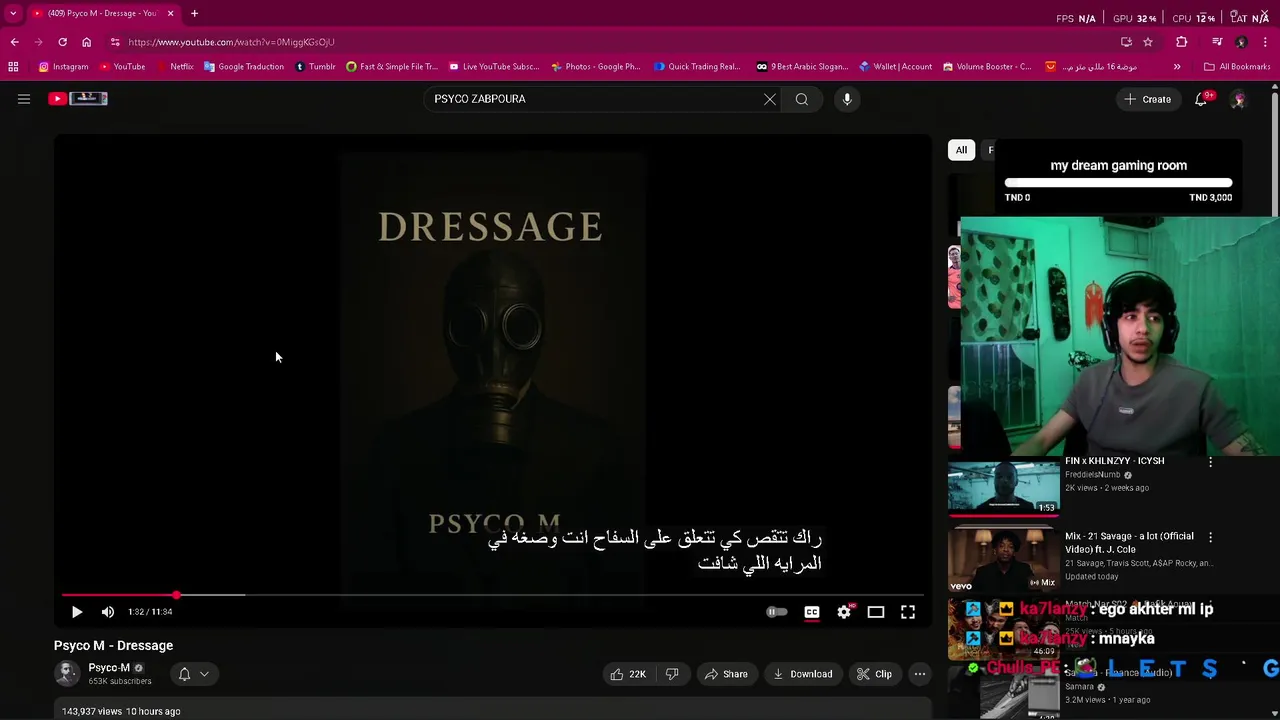Open a new browser tab

(194, 13)
